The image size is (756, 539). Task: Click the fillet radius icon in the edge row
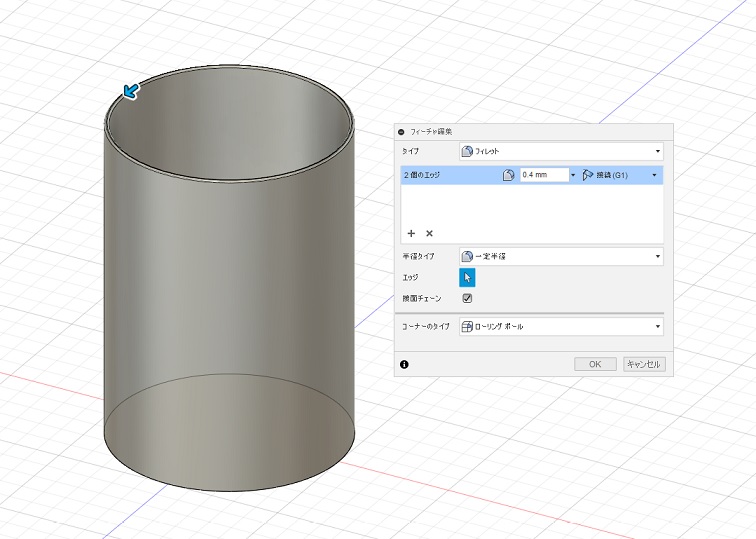(x=509, y=175)
